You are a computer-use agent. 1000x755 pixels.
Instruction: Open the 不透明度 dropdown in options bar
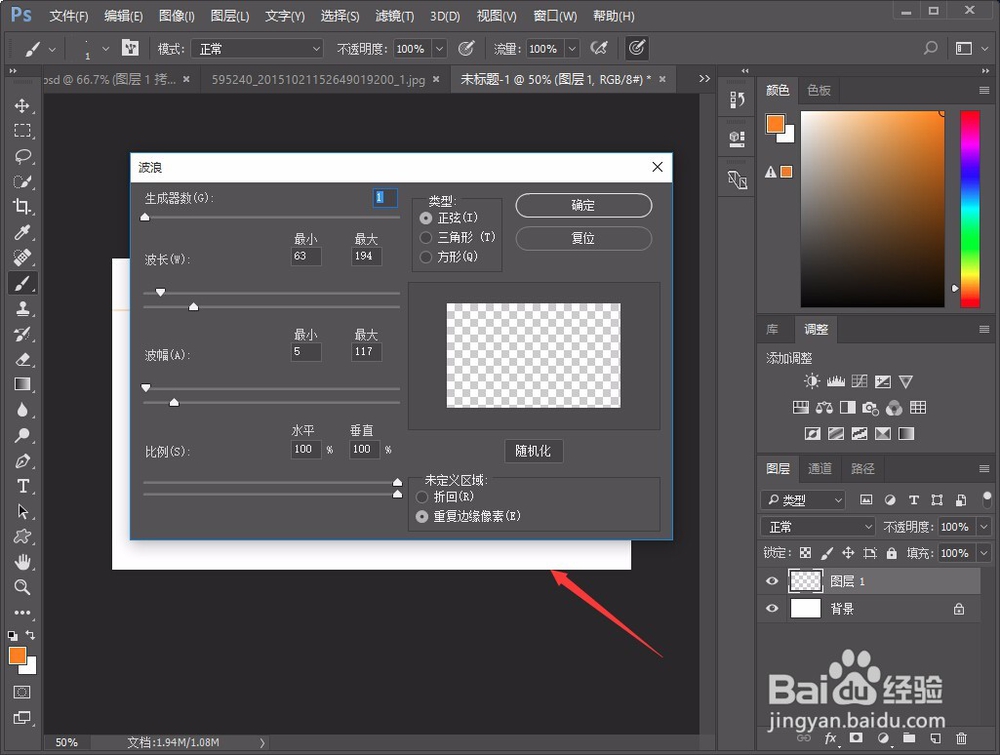[439, 48]
